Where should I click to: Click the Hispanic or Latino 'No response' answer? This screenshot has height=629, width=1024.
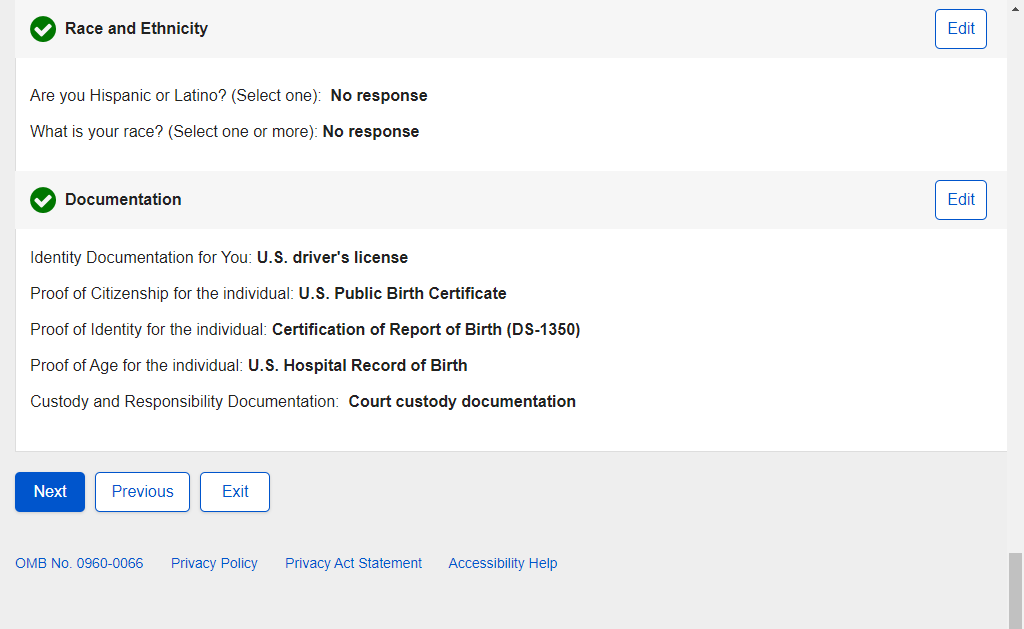[x=379, y=96]
